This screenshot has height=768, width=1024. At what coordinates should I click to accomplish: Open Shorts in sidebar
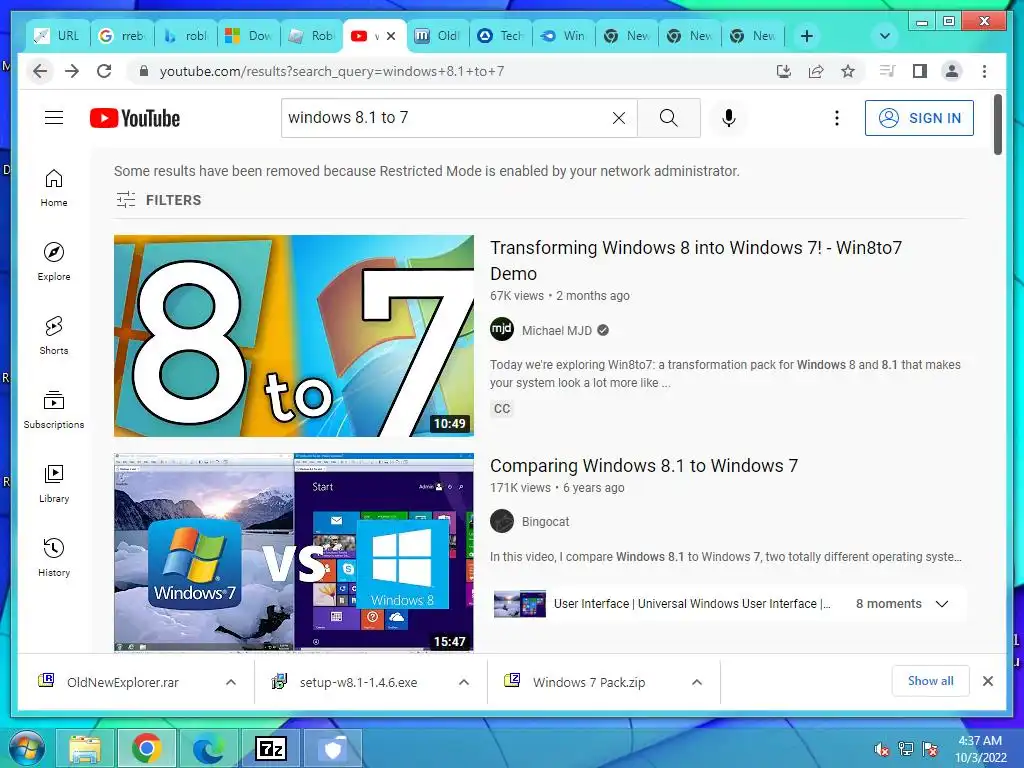[x=54, y=336]
